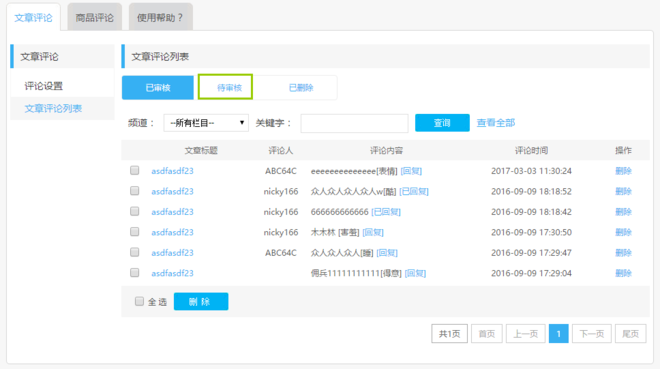Click the 文章评论 sidebar heading

40,56
